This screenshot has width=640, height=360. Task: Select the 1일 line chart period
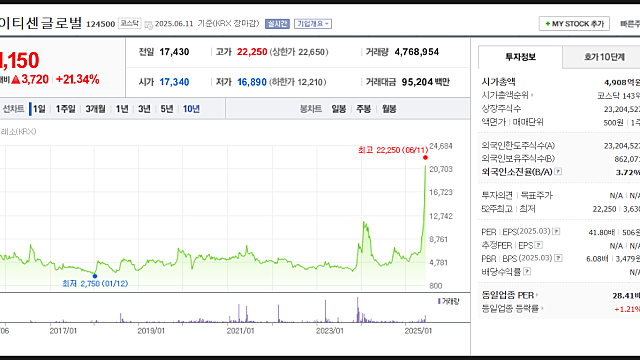[x=39, y=109]
